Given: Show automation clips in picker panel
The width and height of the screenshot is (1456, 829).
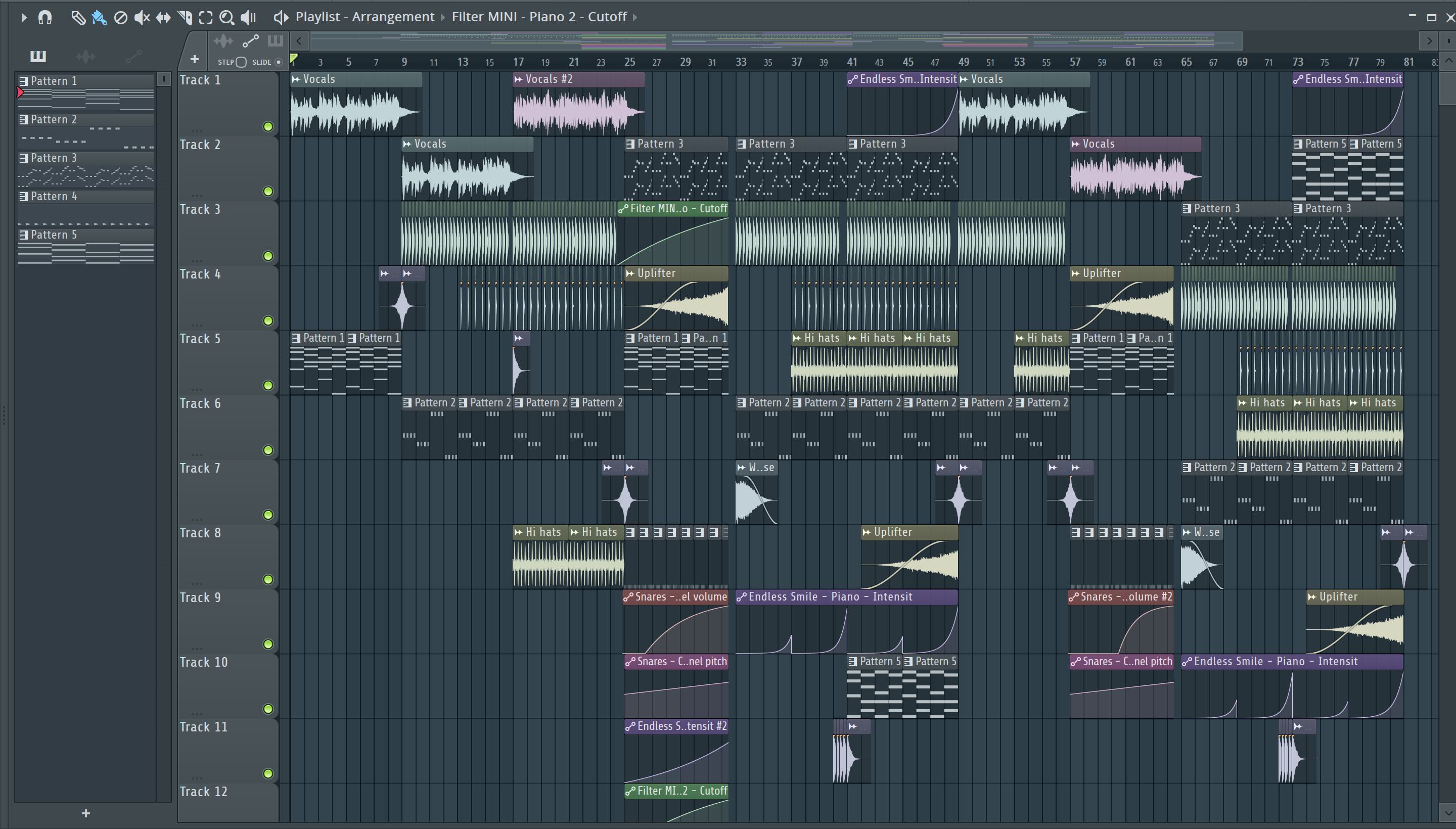Looking at the screenshot, I should click(133, 56).
